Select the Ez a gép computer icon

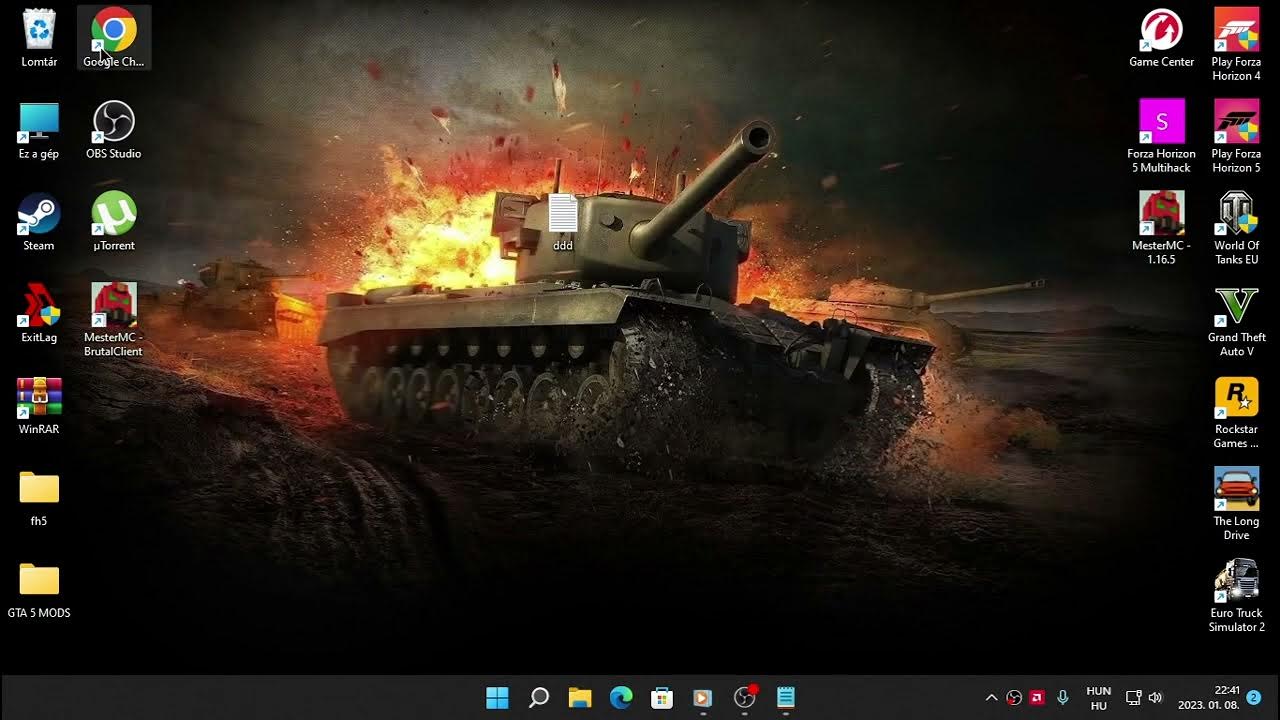point(39,130)
